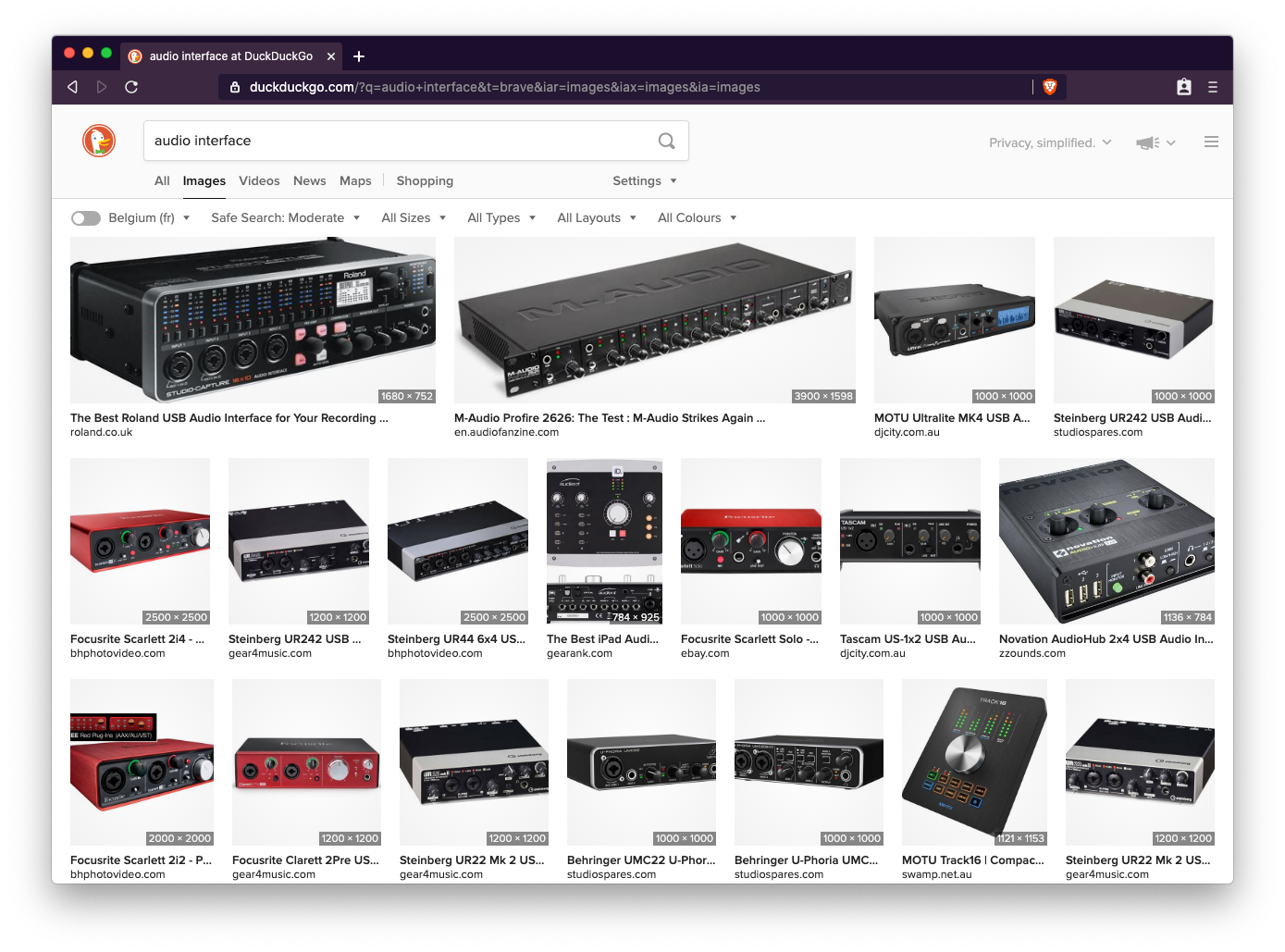Screen dimensions: 1285x952
Task: Go back with browser back arrow
Action: 72,87
